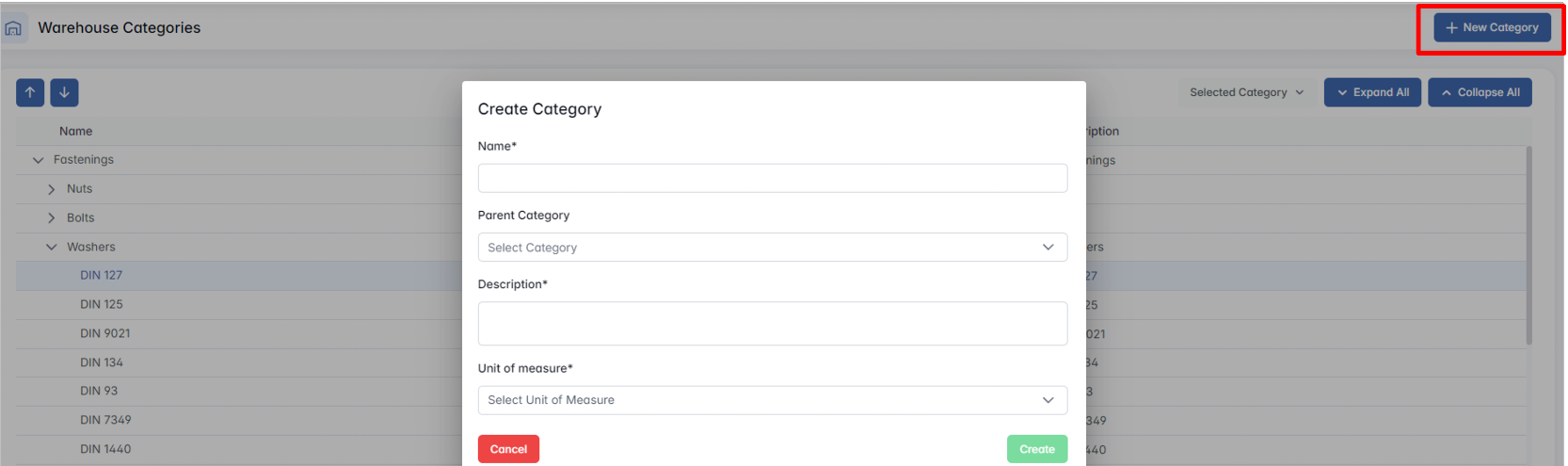Click the vertical scrollbar of the table
Screen dimensions: 1568x466
[1528, 245]
